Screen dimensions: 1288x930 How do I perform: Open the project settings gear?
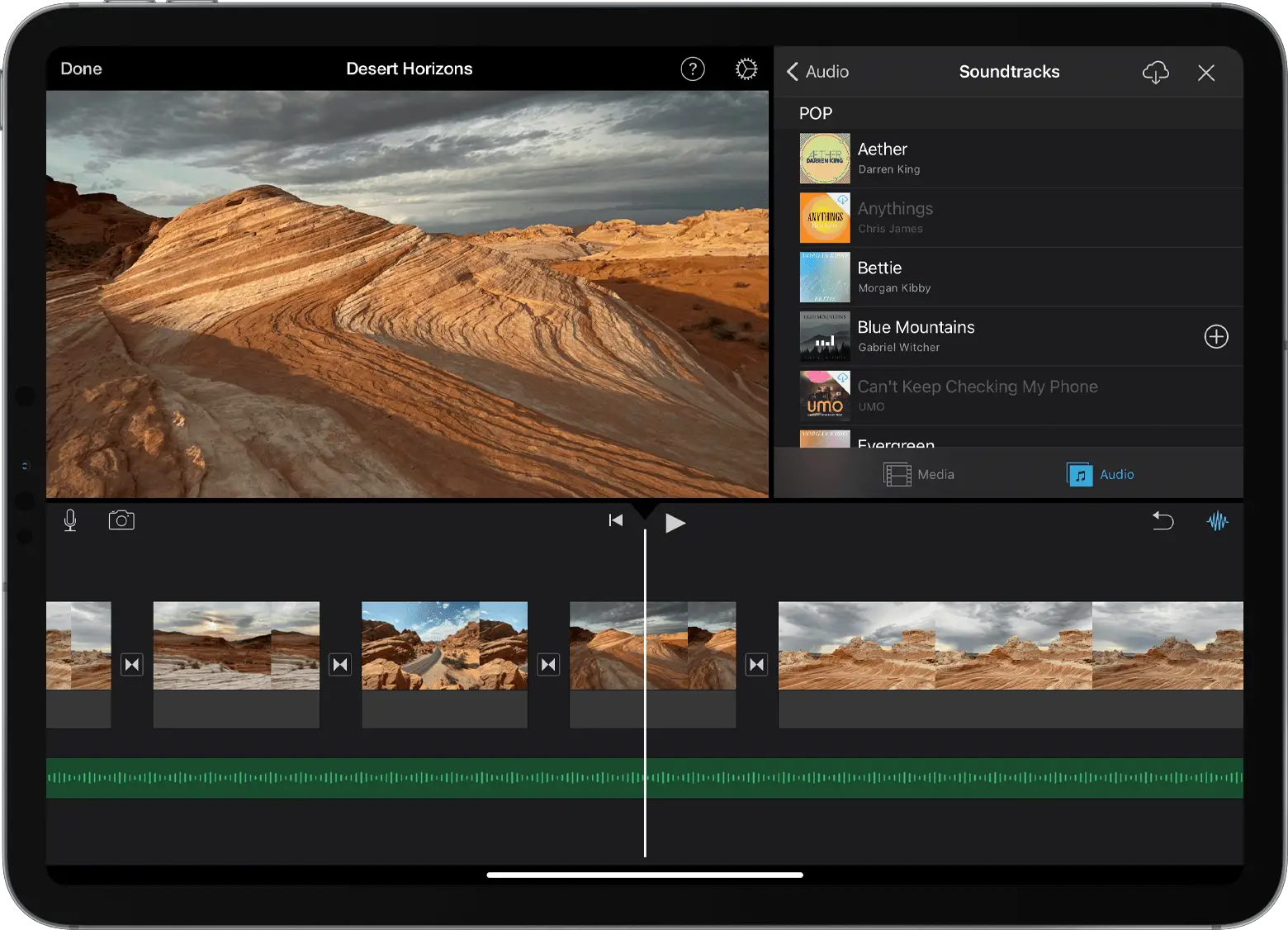click(x=746, y=69)
